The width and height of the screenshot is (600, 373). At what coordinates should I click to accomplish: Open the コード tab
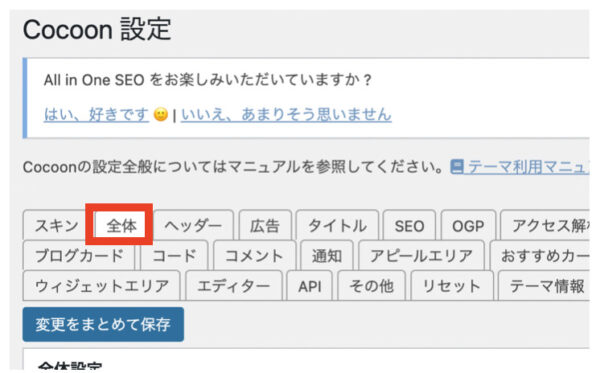point(174,255)
